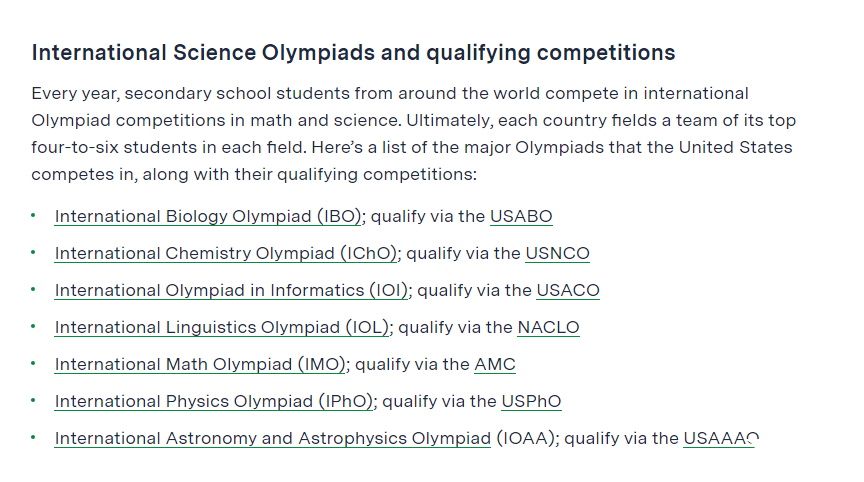Screen dimensions: 864x482
Task: Click the International Science Olympiads heading
Action: (x=353, y=53)
